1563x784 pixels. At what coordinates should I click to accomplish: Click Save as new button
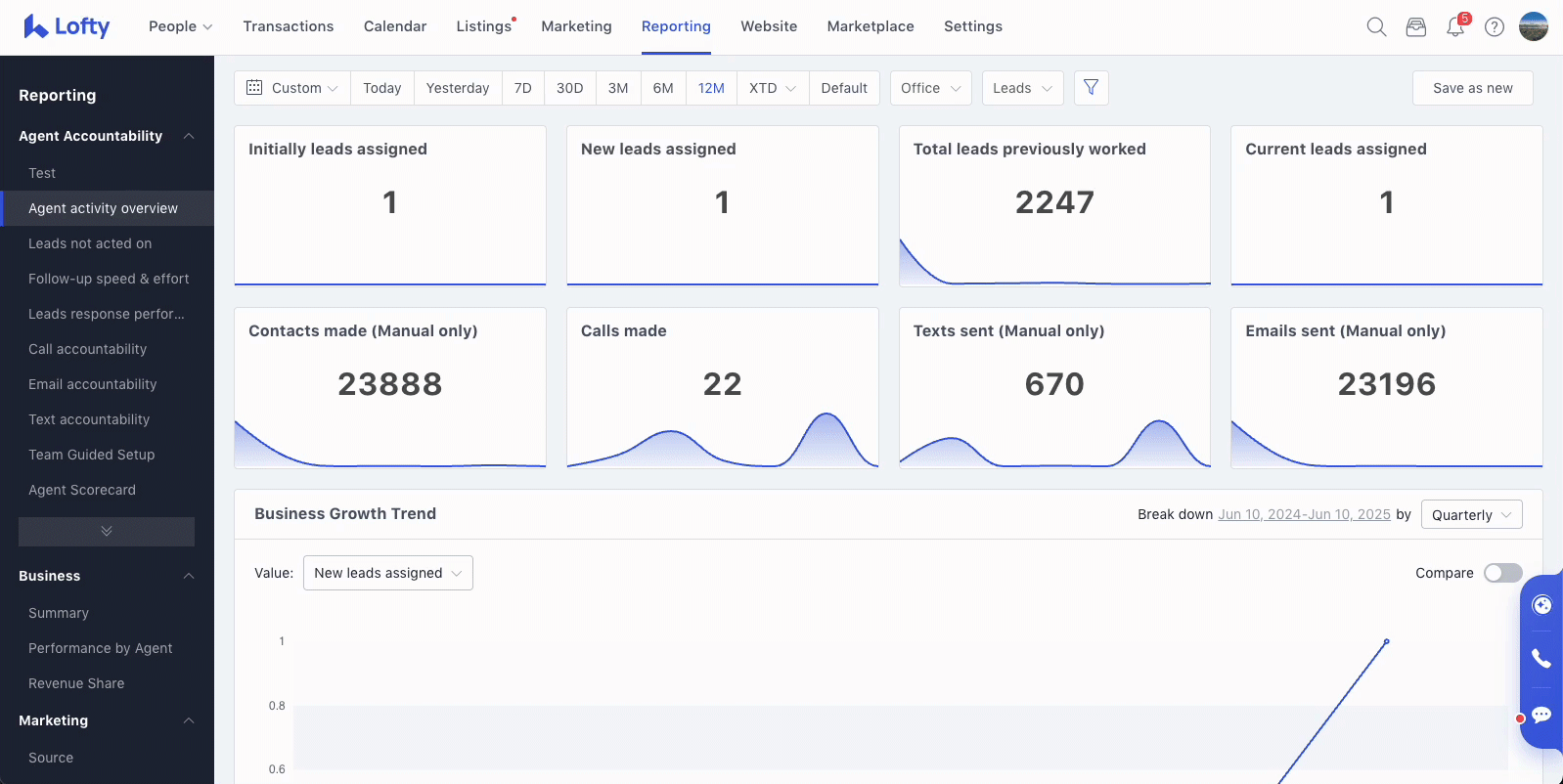pyautogui.click(x=1473, y=88)
